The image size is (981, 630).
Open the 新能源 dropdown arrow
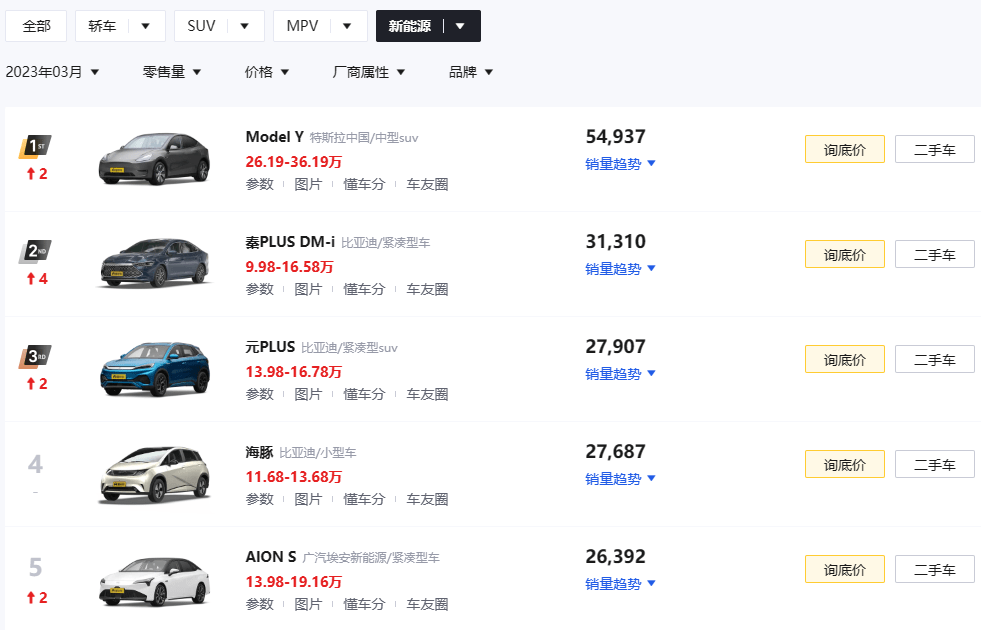[x=460, y=26]
